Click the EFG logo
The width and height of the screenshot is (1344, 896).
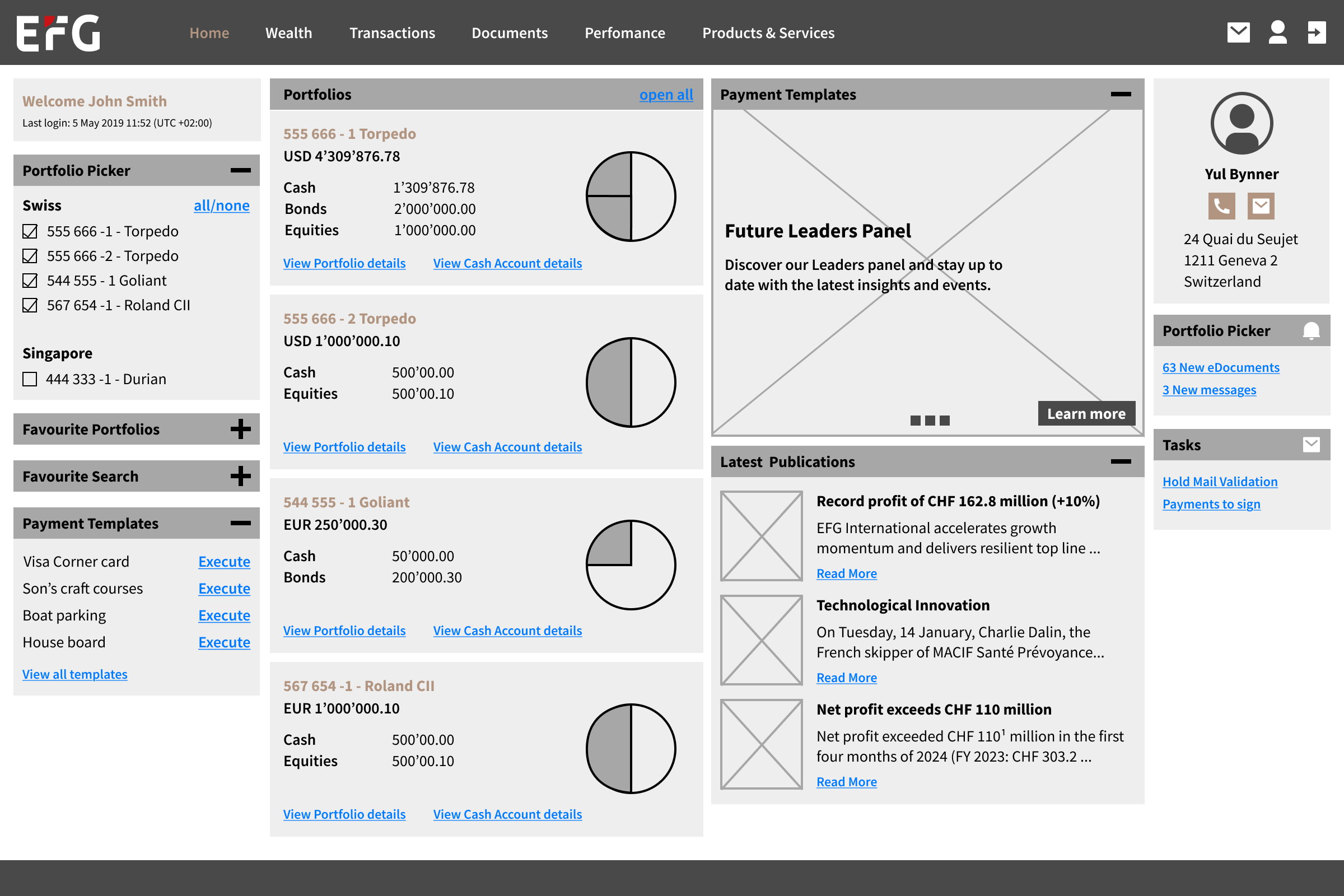(58, 33)
